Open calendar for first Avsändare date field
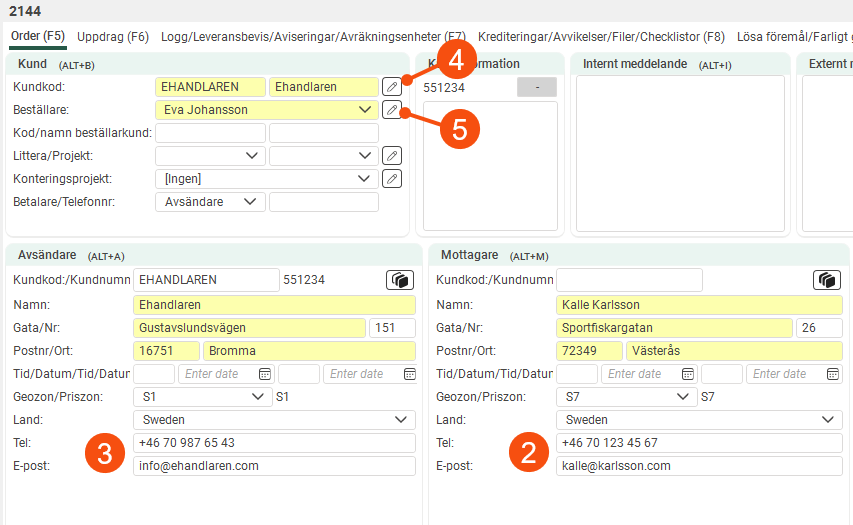Image resolution: width=853 pixels, height=525 pixels. pyautogui.click(x=265, y=374)
